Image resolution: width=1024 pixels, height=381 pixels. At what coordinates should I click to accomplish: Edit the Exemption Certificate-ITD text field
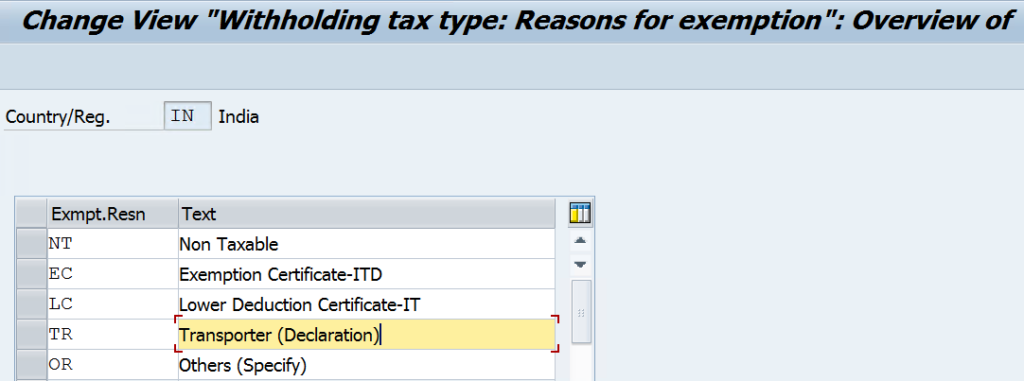pos(366,274)
